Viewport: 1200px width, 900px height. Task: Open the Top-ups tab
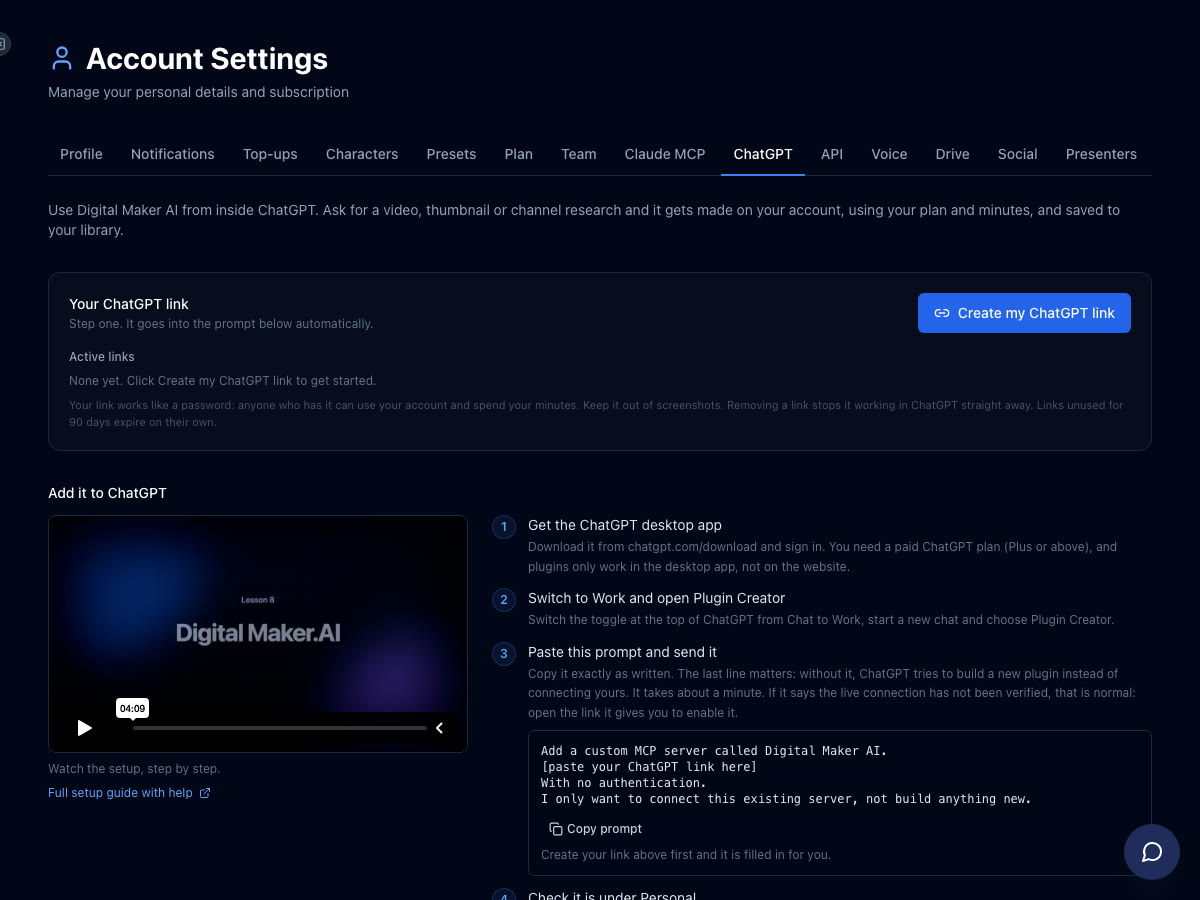point(270,154)
